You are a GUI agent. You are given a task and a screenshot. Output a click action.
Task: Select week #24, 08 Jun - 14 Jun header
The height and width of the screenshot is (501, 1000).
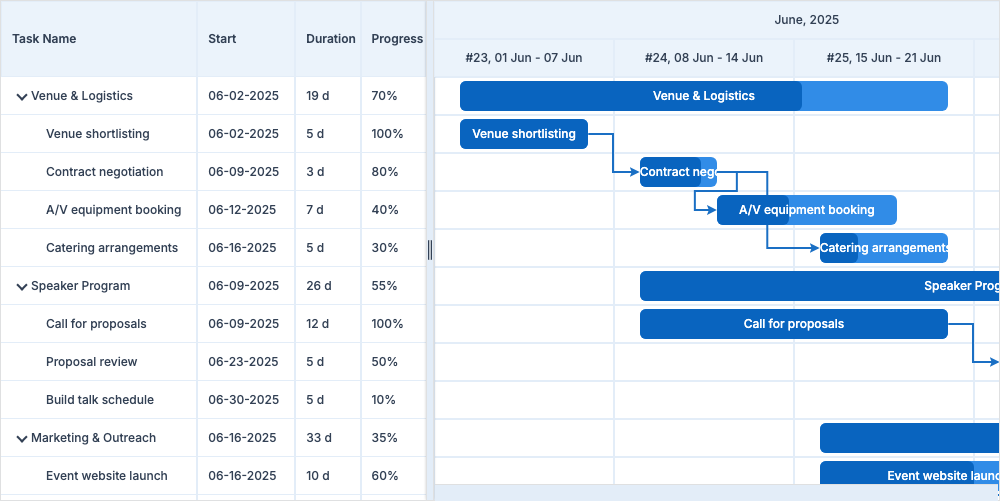pos(703,58)
